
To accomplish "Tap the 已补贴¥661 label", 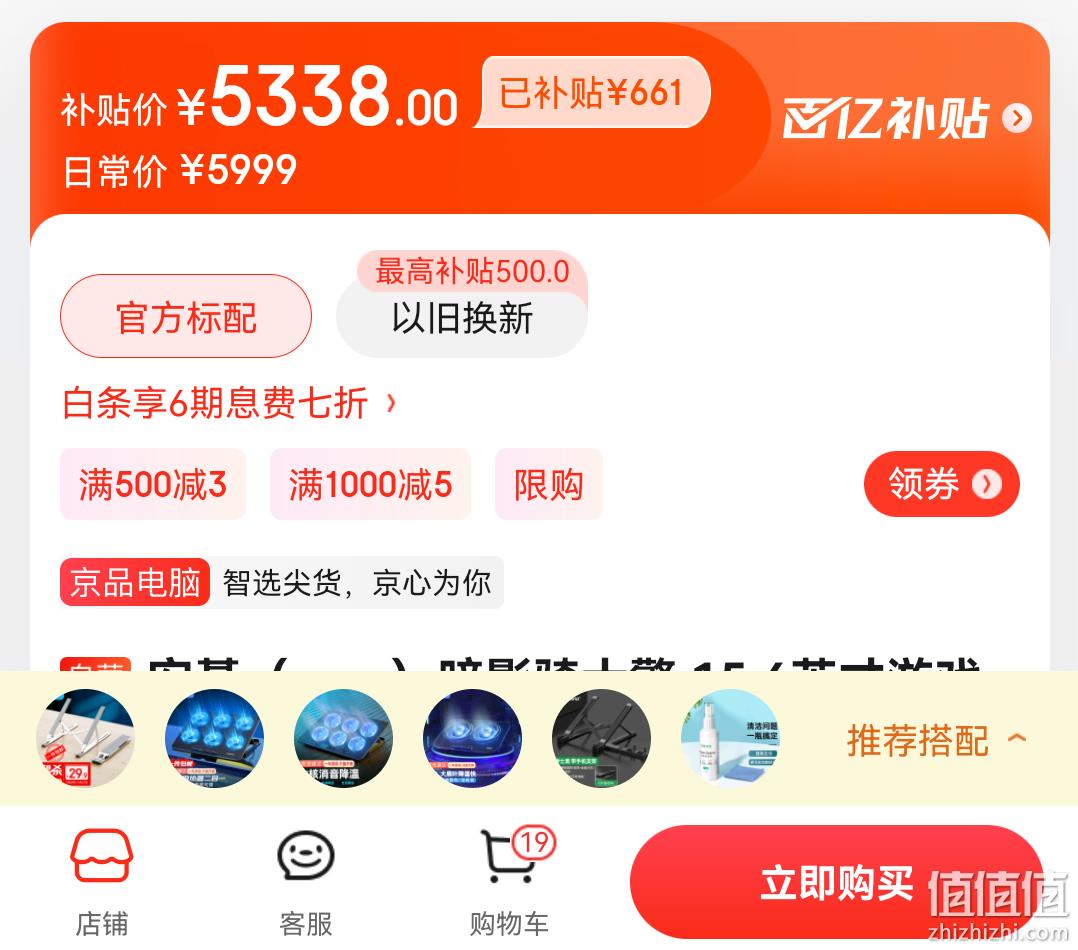I will tap(592, 92).
